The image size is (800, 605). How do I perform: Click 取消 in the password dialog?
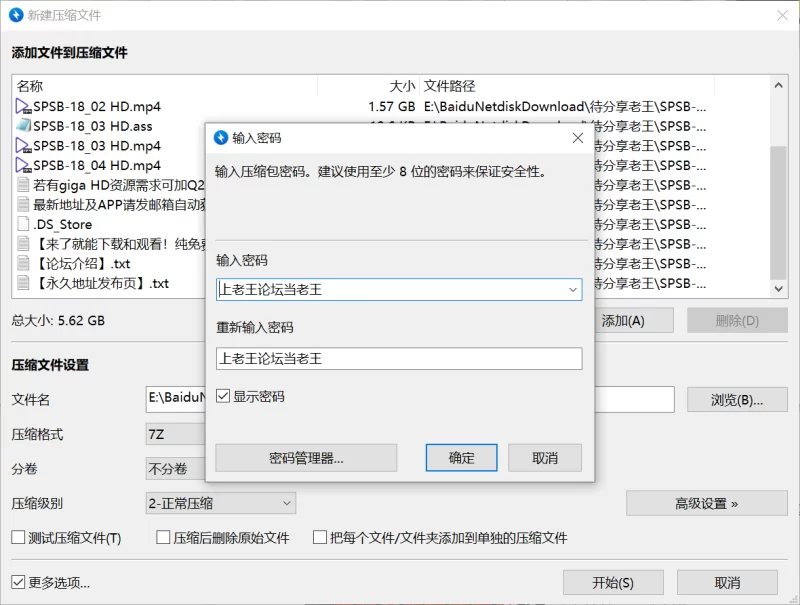[545, 458]
